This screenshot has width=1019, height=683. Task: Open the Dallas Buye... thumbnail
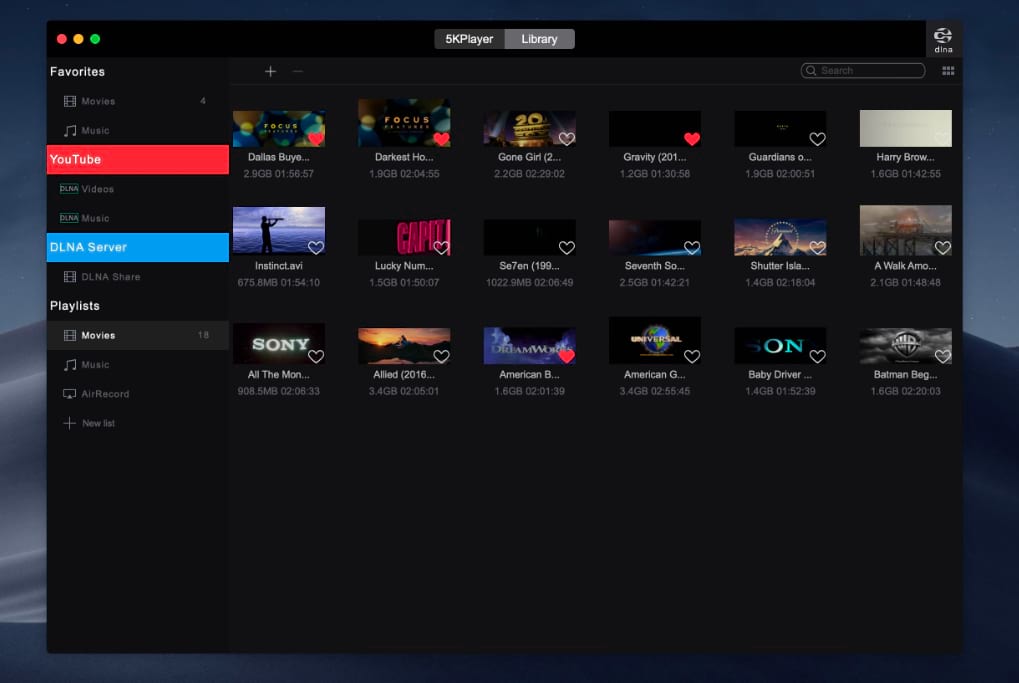pos(279,128)
